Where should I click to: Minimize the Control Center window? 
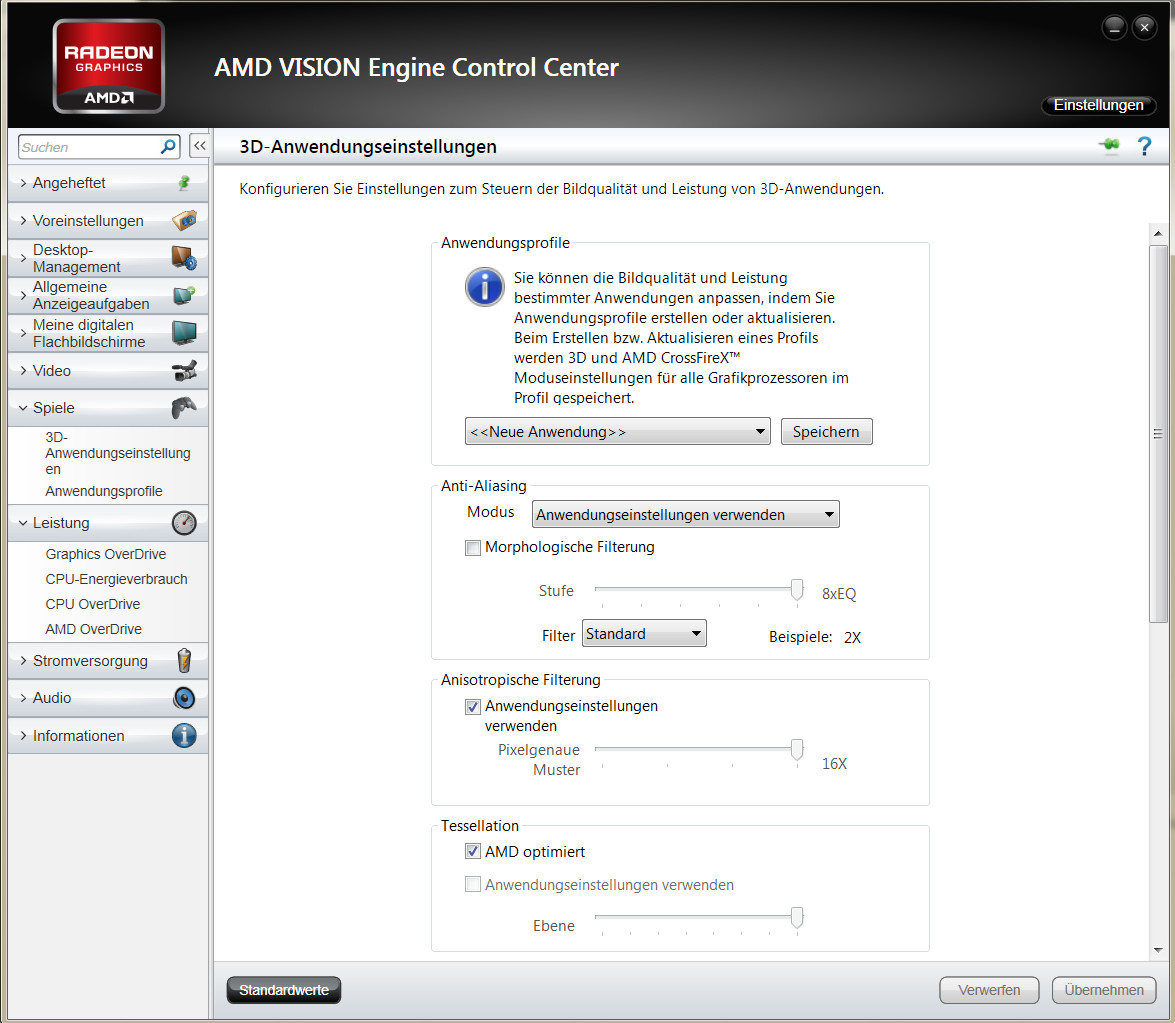(x=1114, y=28)
